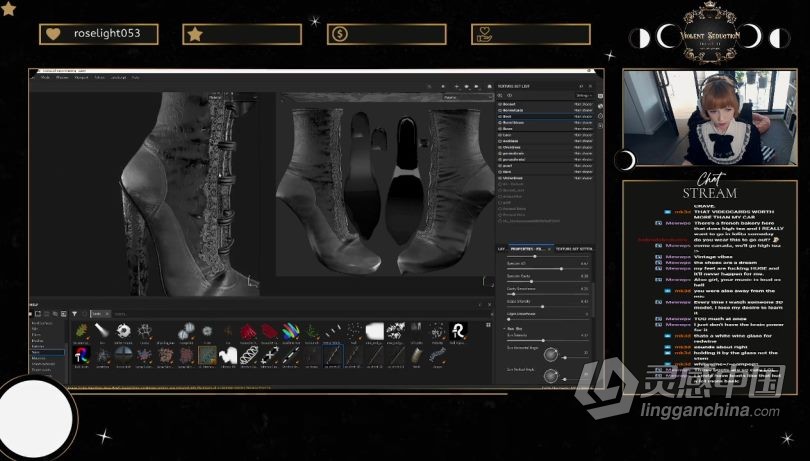Open the top icon in right dock strip
810x461 pixels.
coord(600,96)
